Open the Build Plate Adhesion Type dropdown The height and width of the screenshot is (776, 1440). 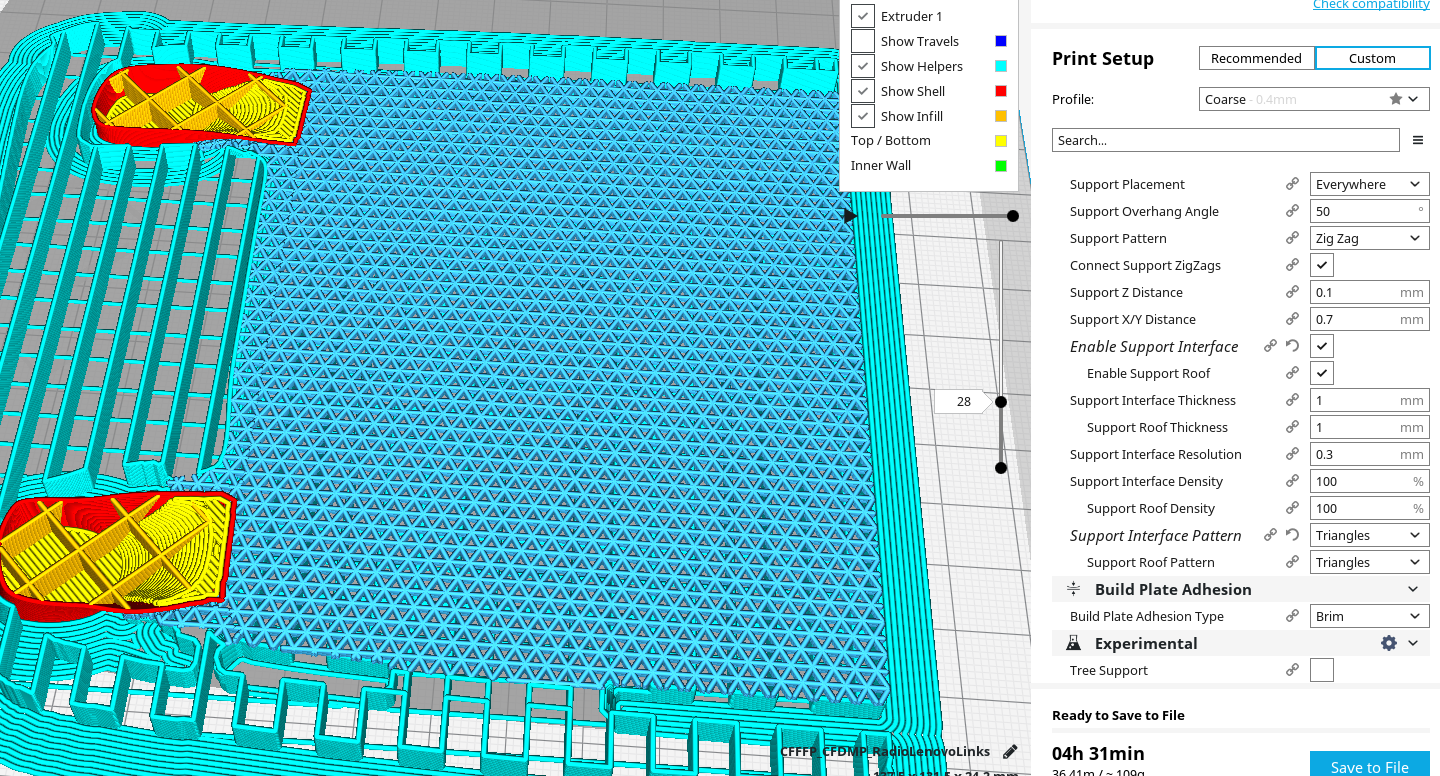pos(1369,616)
